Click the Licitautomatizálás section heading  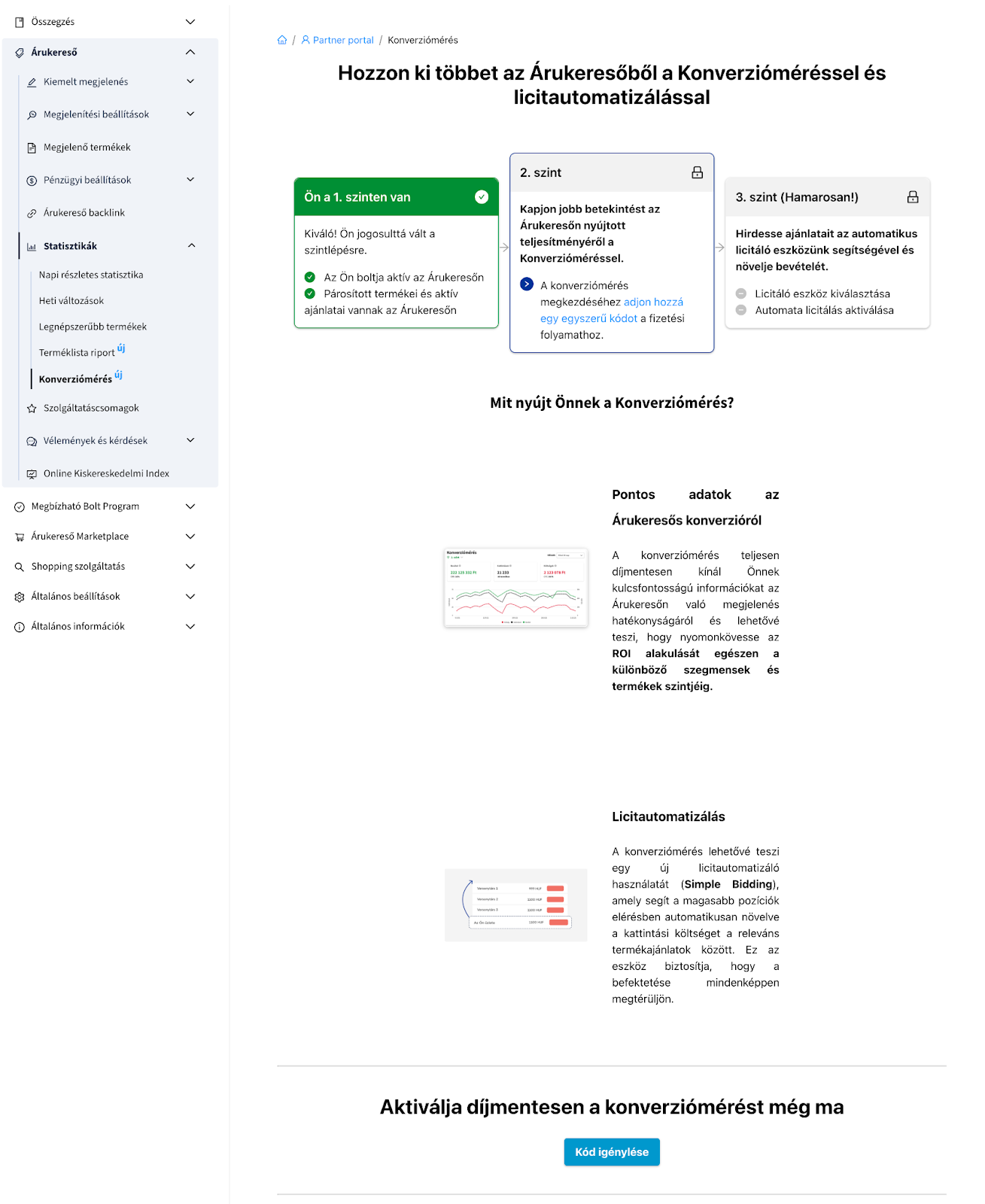tap(668, 816)
